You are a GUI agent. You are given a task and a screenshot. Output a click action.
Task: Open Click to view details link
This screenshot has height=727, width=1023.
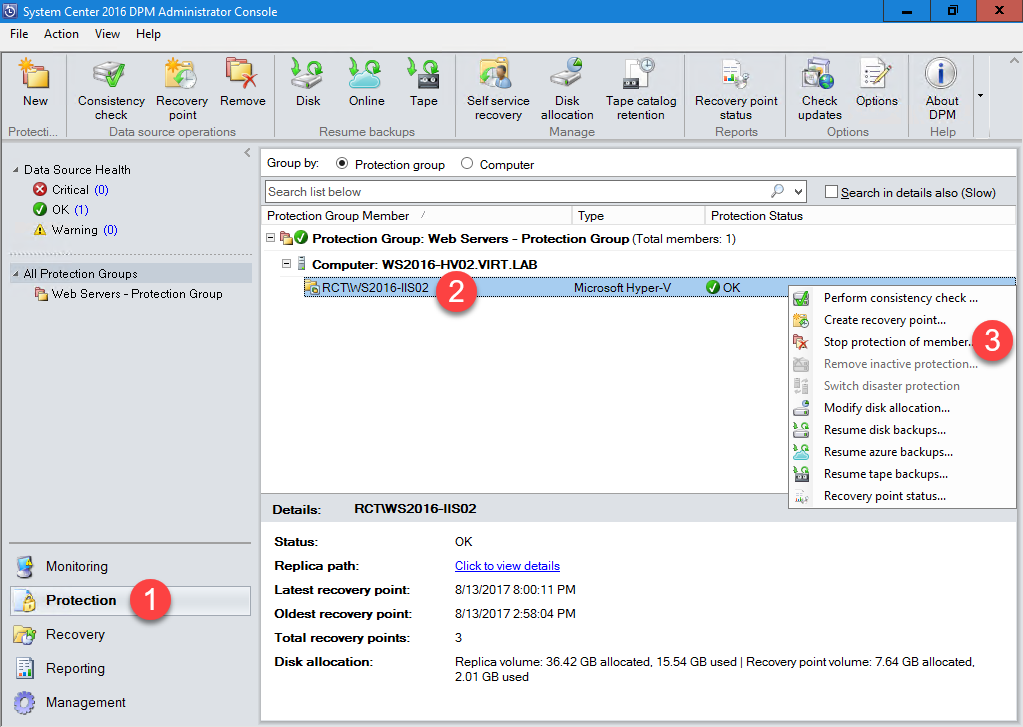pyautogui.click(x=507, y=566)
